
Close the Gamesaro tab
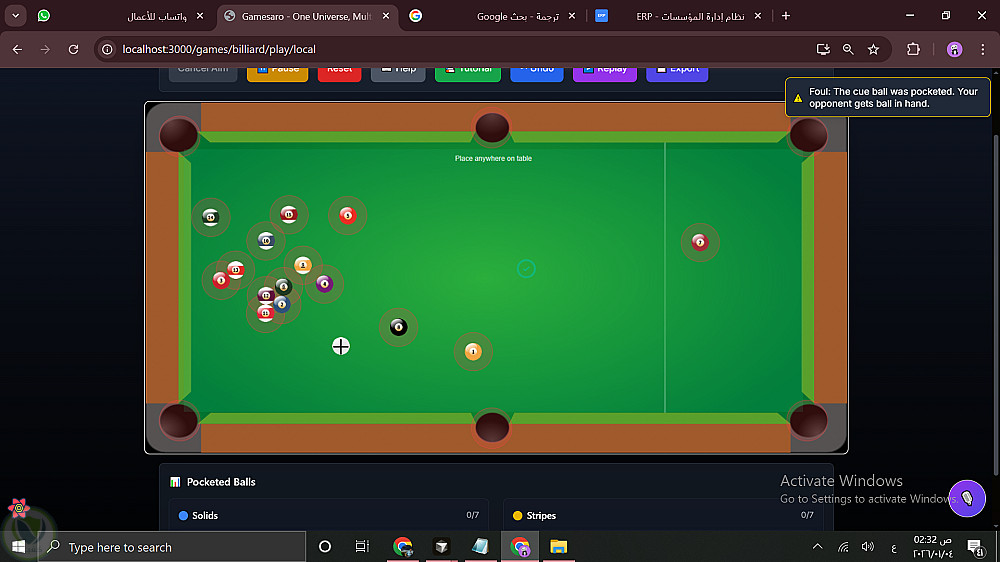tap(386, 16)
